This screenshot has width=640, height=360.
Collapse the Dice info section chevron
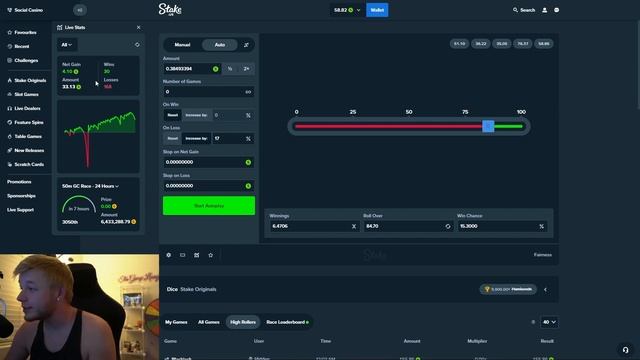point(545,289)
